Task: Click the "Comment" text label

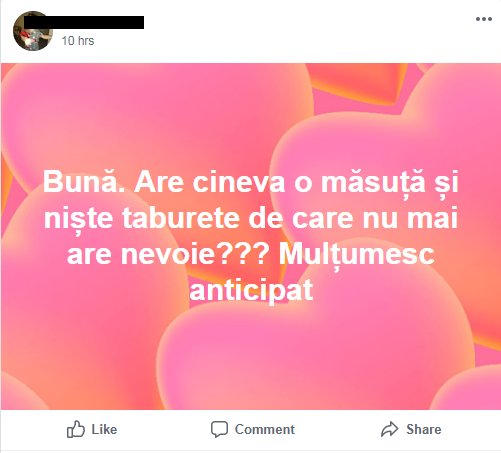Action: point(265,429)
